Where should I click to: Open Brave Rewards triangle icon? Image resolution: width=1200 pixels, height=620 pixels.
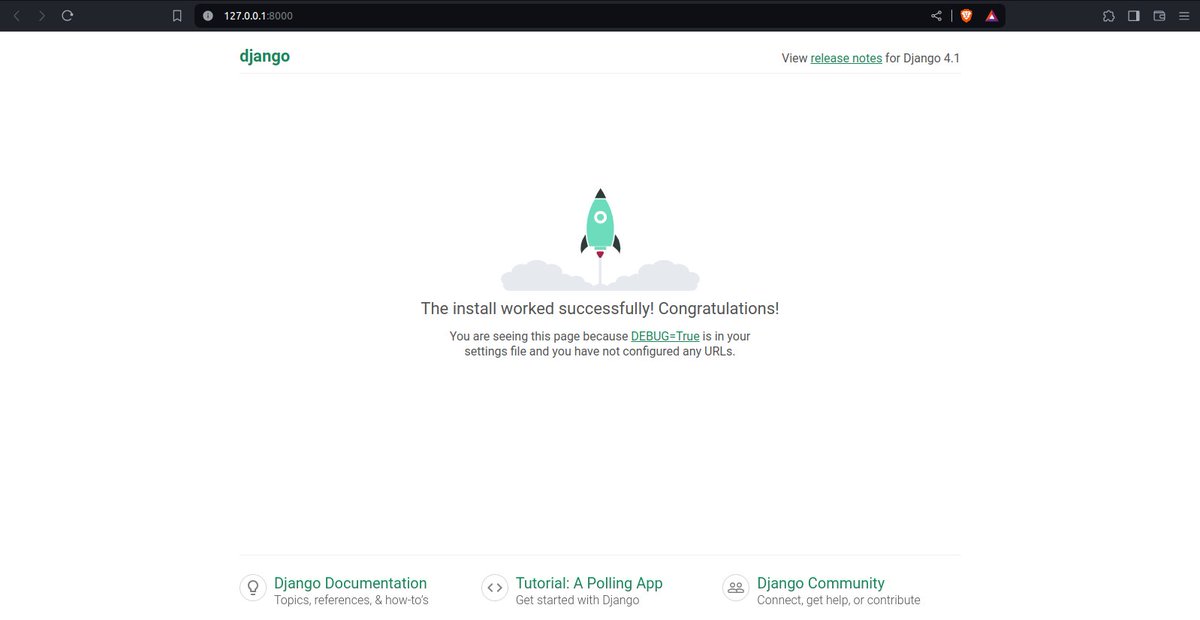click(x=991, y=16)
